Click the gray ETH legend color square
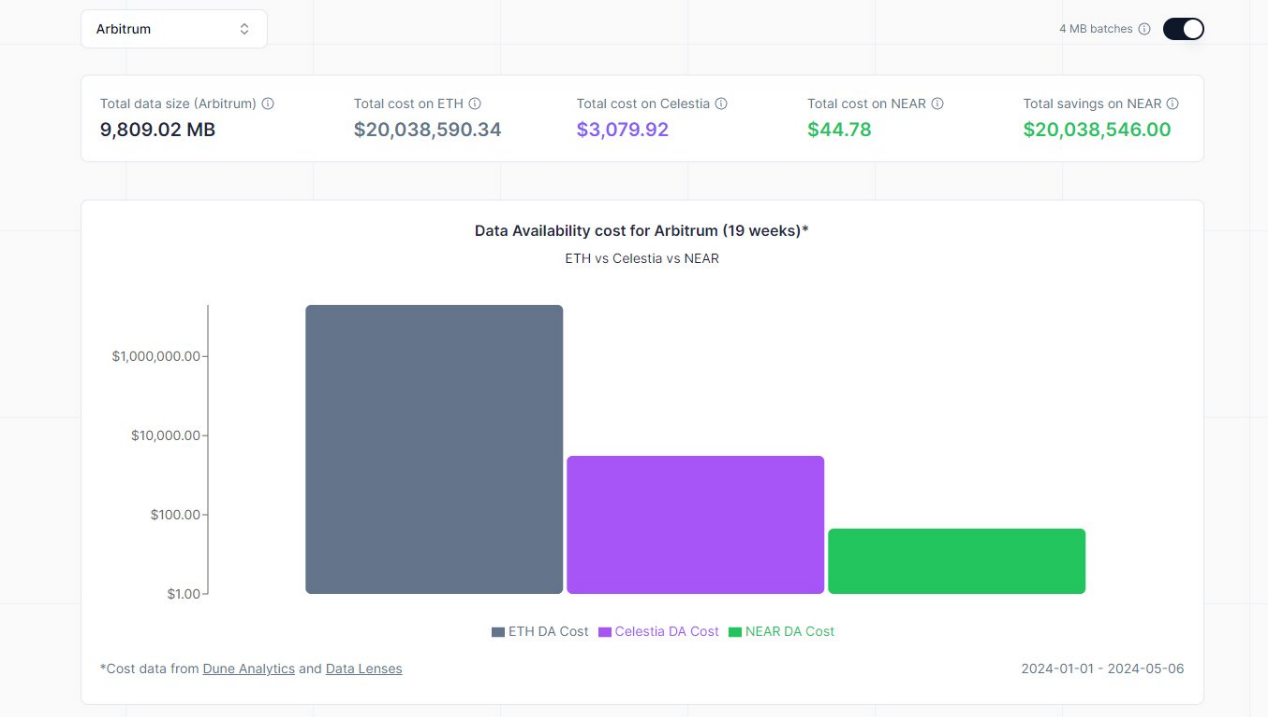Viewport: 1268px width, 717px height. pos(498,632)
